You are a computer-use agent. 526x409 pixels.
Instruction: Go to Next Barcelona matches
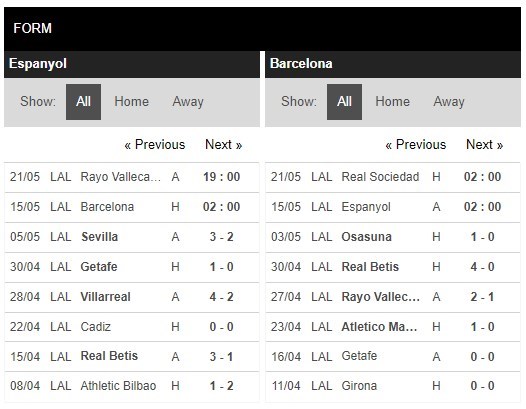click(x=484, y=145)
